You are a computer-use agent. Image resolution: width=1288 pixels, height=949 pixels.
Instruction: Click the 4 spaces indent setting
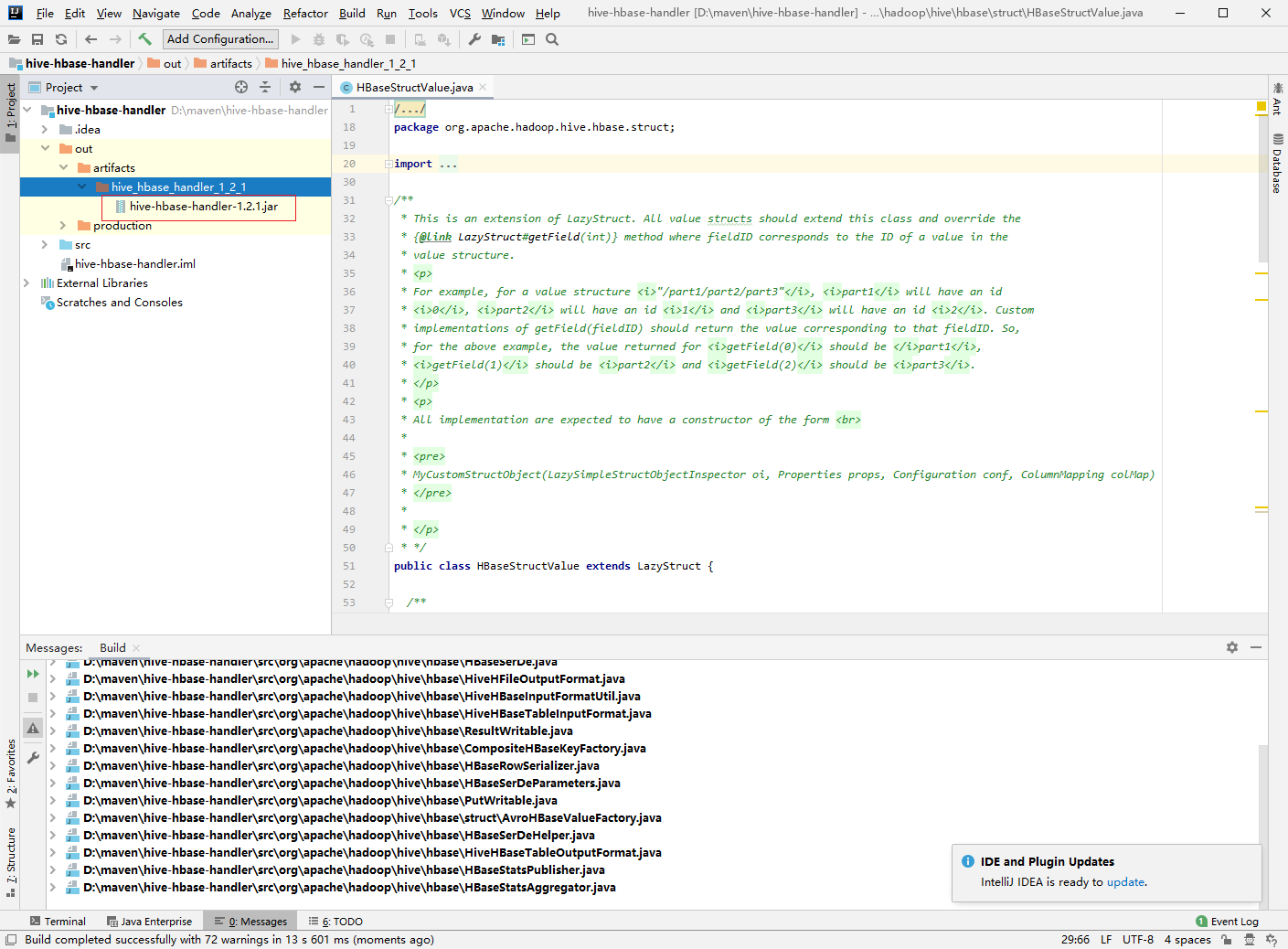1187,940
